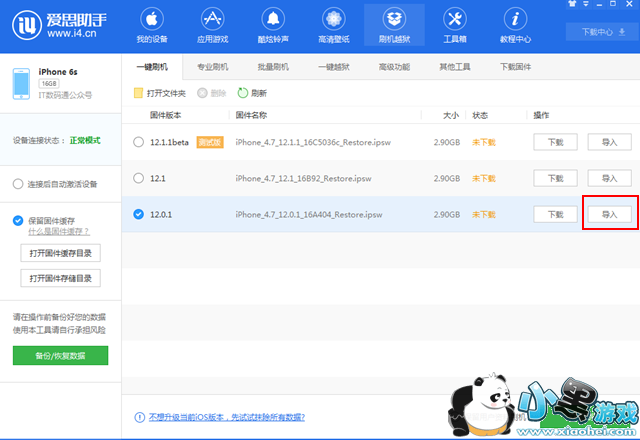Click 导入 button for 12.0.1 firmware
Image resolution: width=640 pixels, height=440 pixels.
(x=609, y=214)
